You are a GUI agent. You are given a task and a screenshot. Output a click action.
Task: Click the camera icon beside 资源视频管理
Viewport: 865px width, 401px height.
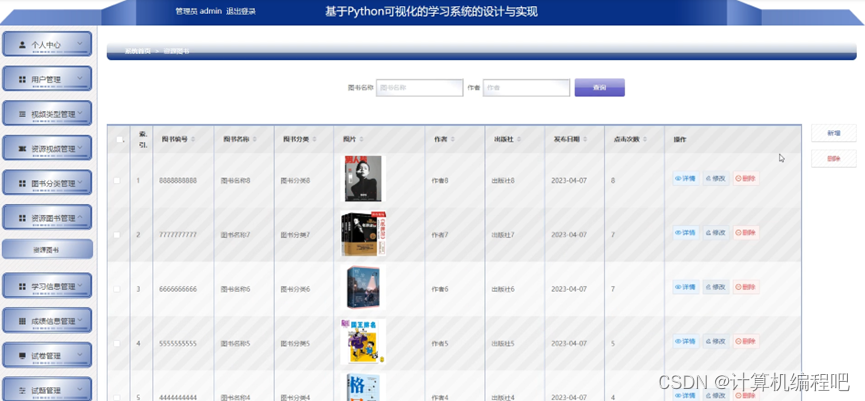pos(22,149)
